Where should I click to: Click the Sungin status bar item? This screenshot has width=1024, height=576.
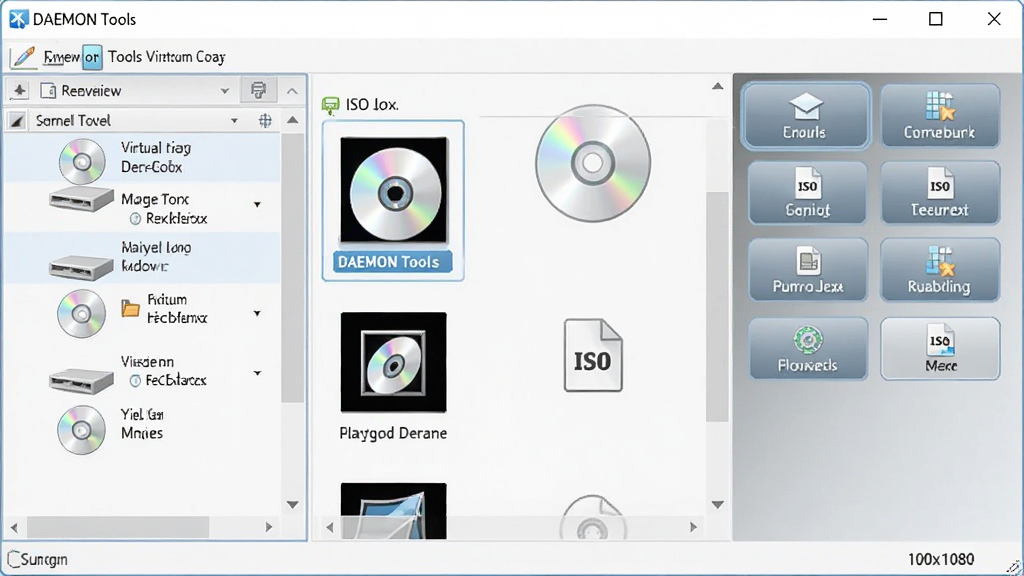tap(37, 560)
